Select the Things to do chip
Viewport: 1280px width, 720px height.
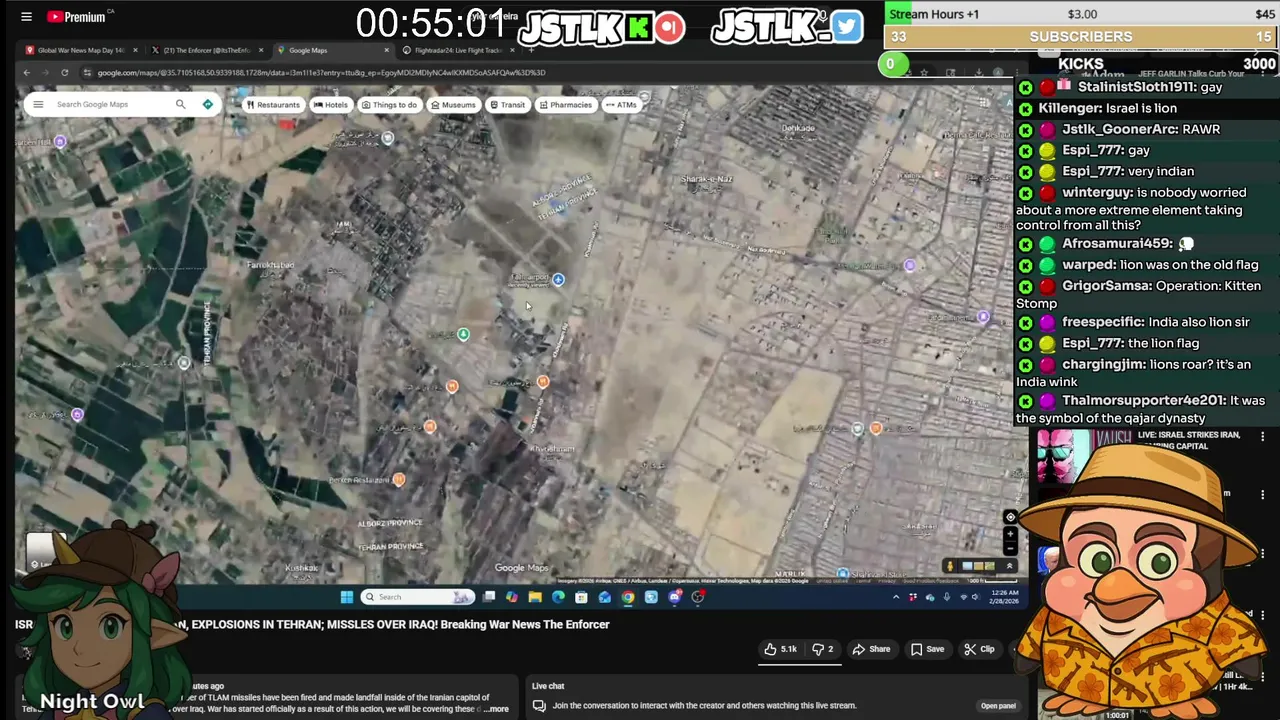[x=389, y=105]
